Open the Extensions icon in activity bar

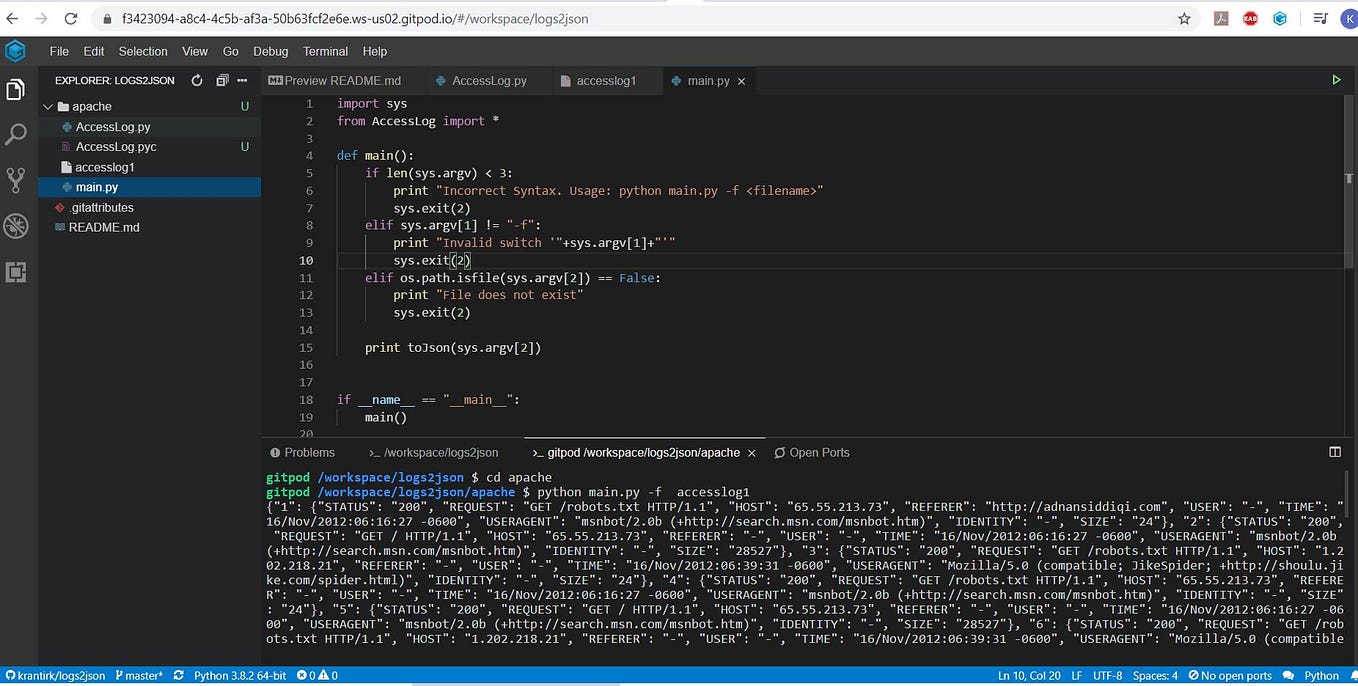point(15,272)
